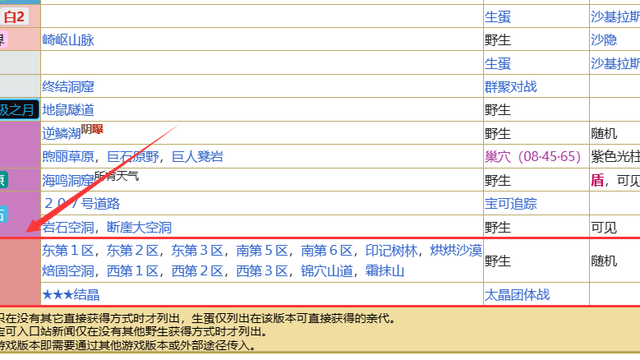Open the 煦丽草原 link

pyautogui.click(x=68, y=156)
